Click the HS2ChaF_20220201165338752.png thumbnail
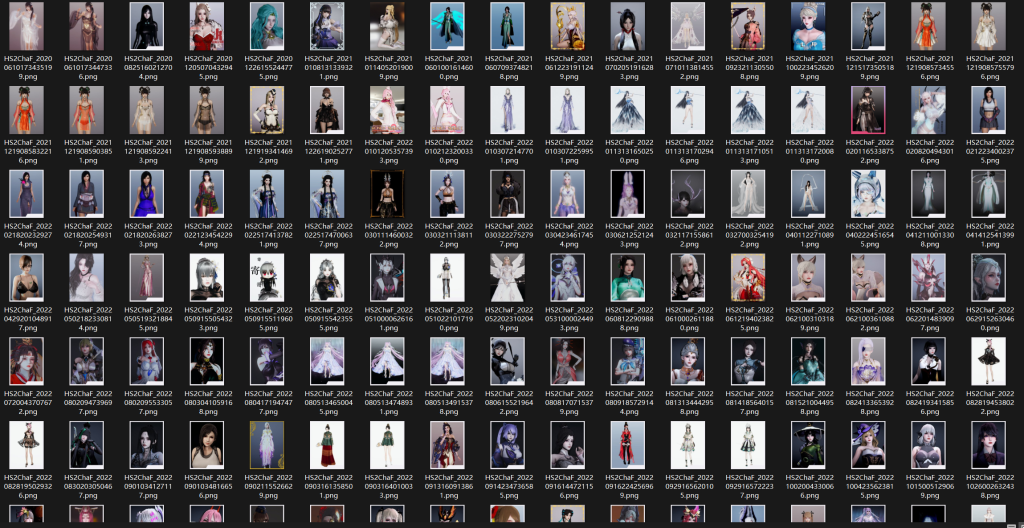 [868, 111]
